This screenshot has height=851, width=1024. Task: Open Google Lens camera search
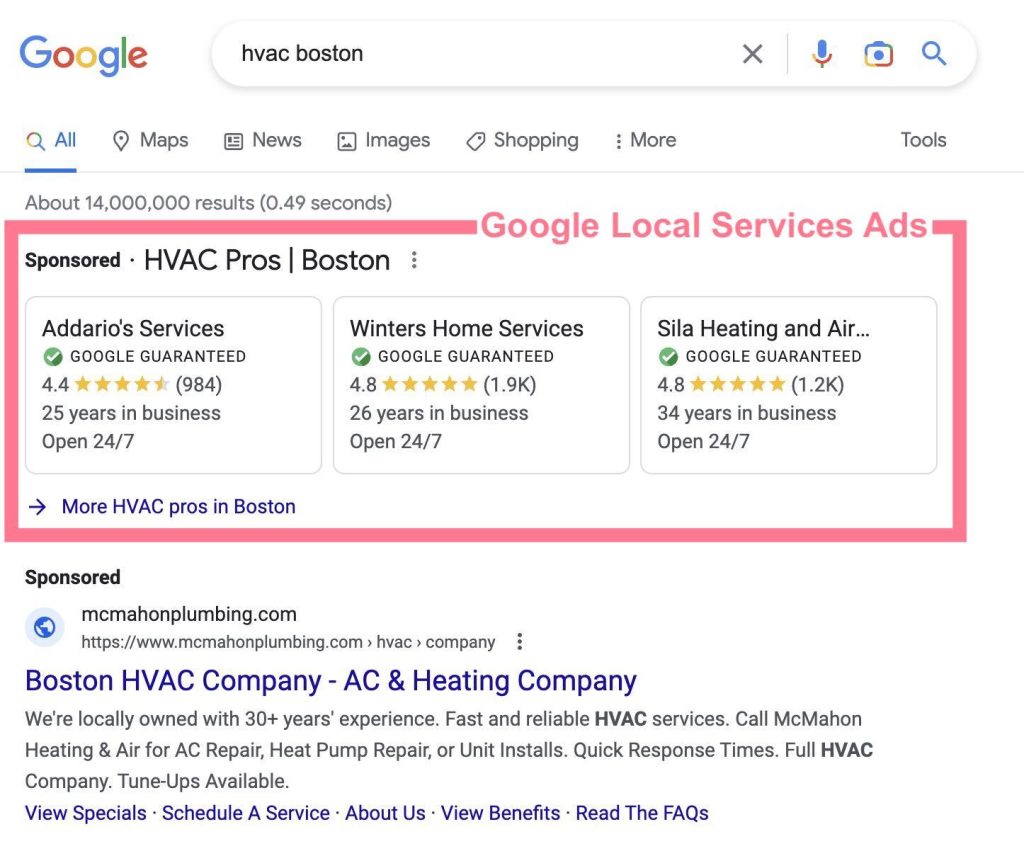click(x=878, y=54)
